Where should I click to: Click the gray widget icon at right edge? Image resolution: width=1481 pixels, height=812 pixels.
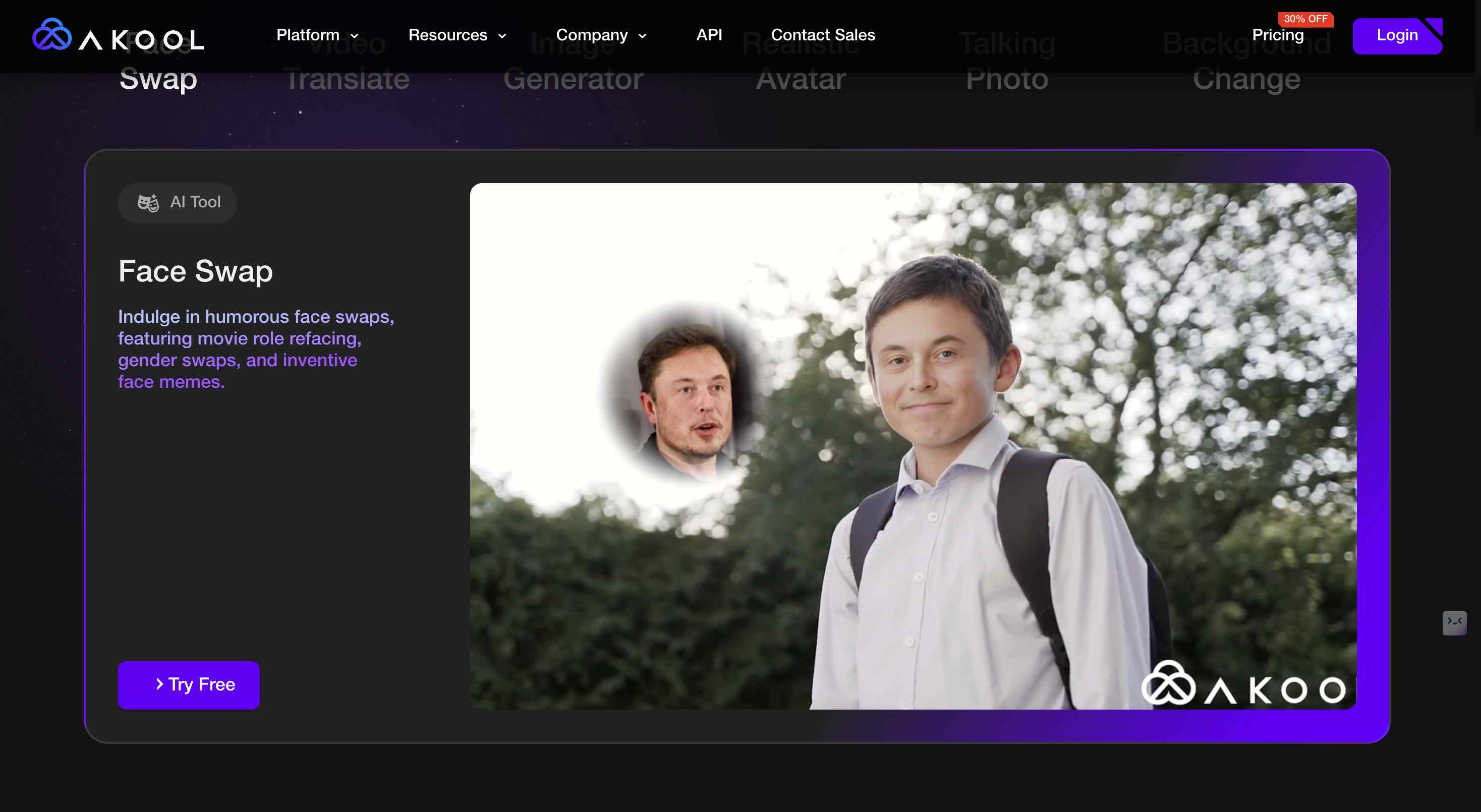(x=1454, y=622)
